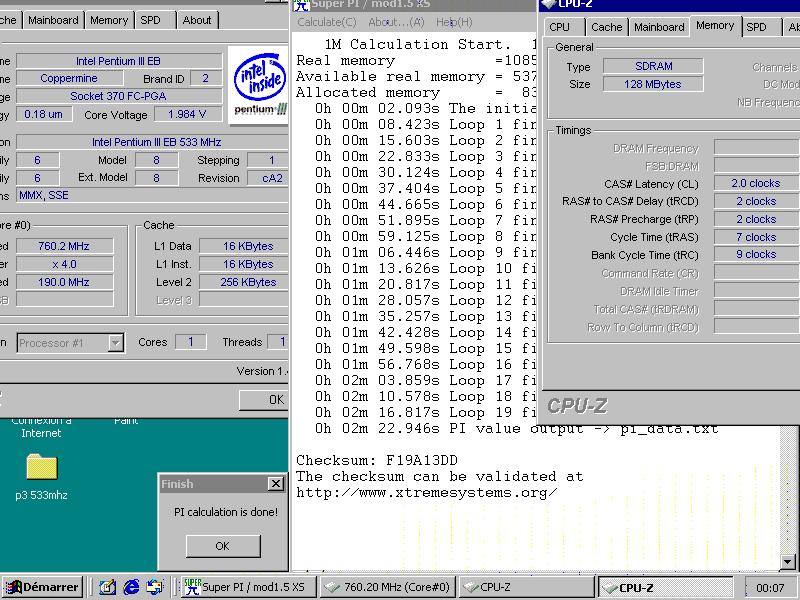800x600 pixels.
Task: Select Memory tab in right CPU-Z window
Action: point(715,26)
